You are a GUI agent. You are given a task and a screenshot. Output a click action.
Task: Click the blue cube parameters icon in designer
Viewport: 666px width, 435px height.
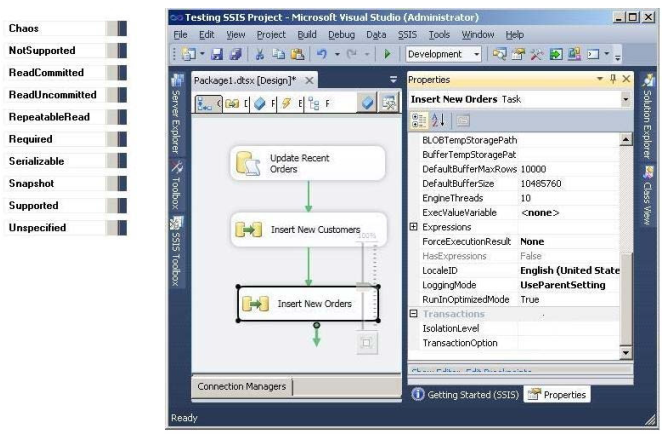point(367,103)
